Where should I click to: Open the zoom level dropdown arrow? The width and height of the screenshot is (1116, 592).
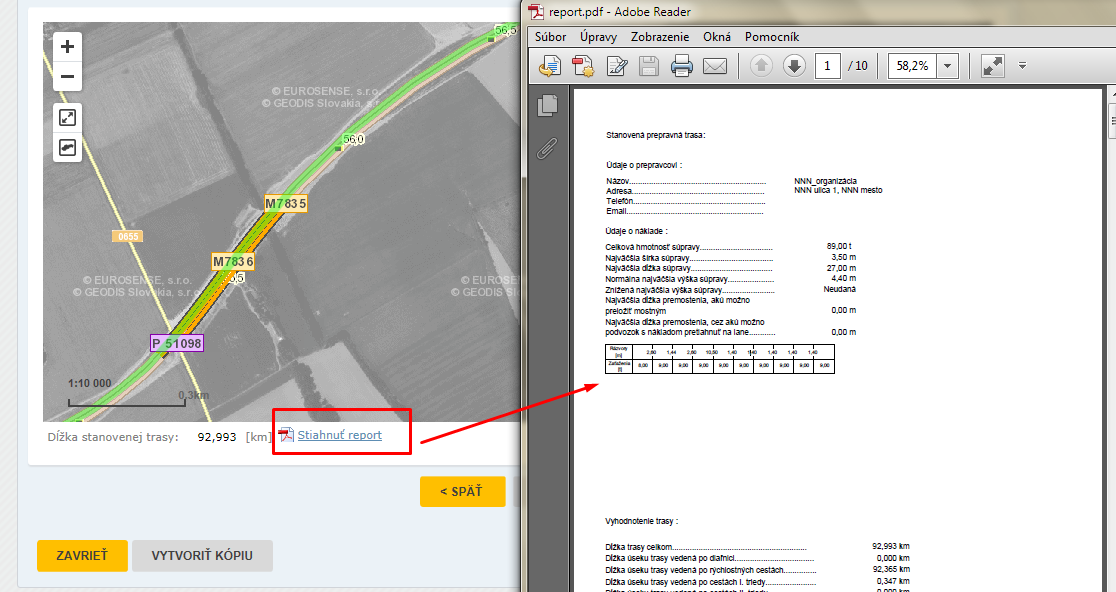pos(947,66)
